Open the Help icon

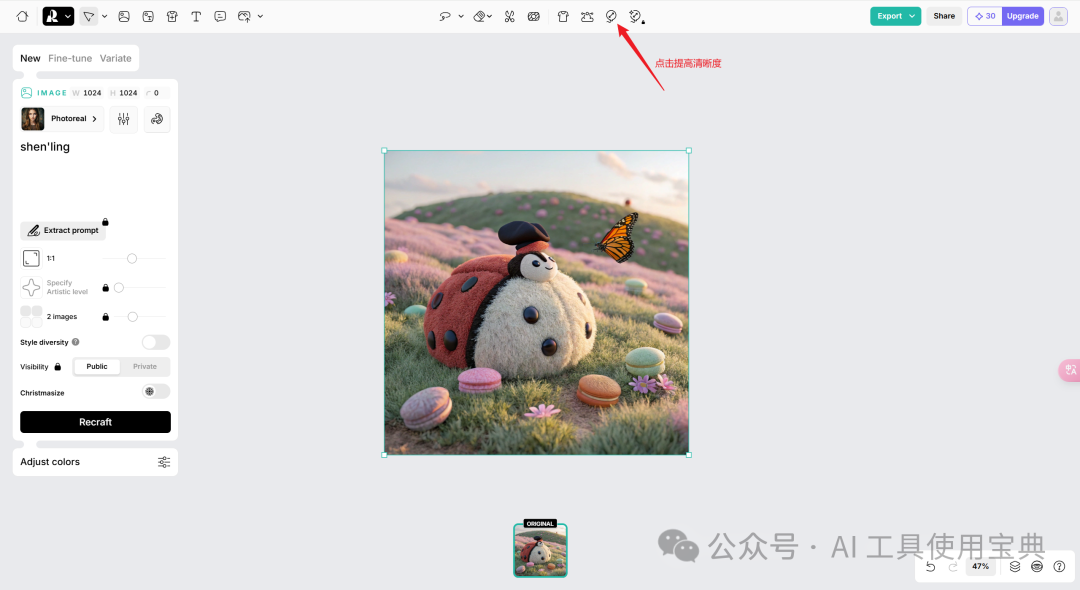coord(1059,566)
